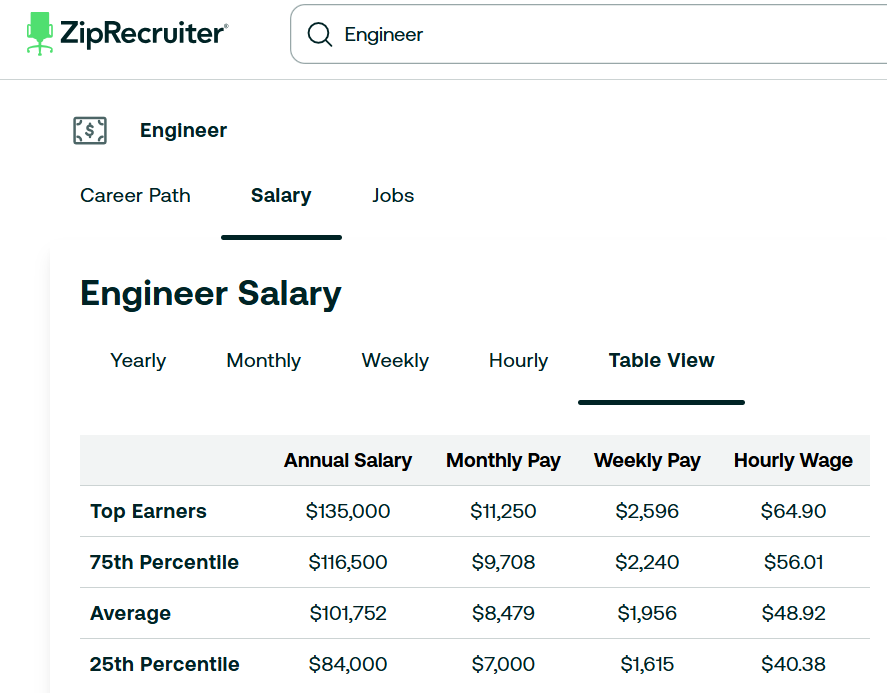This screenshot has height=693, width=887.
Task: Click the Hourly Wage column header
Action: click(793, 460)
